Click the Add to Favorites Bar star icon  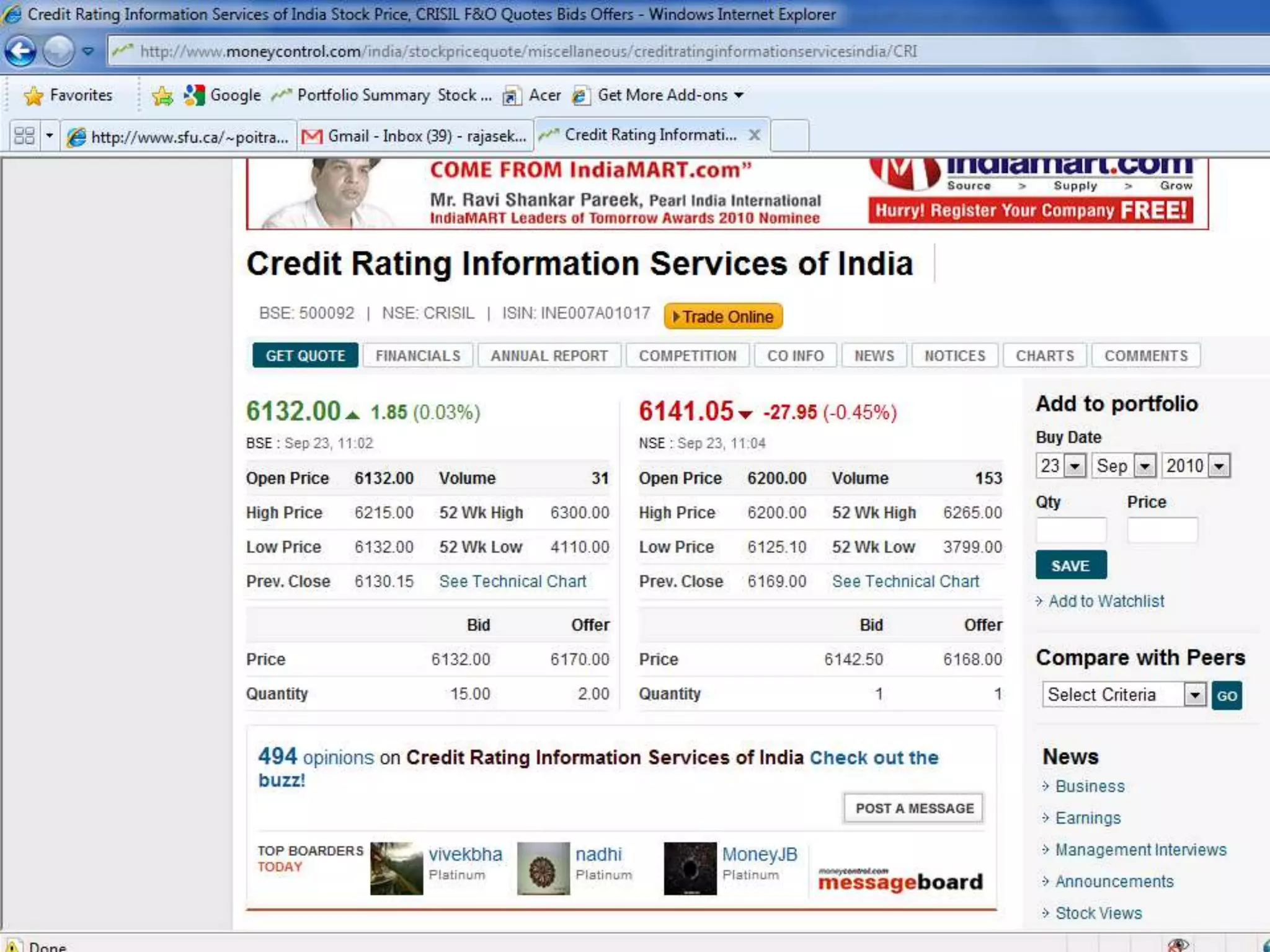[162, 95]
